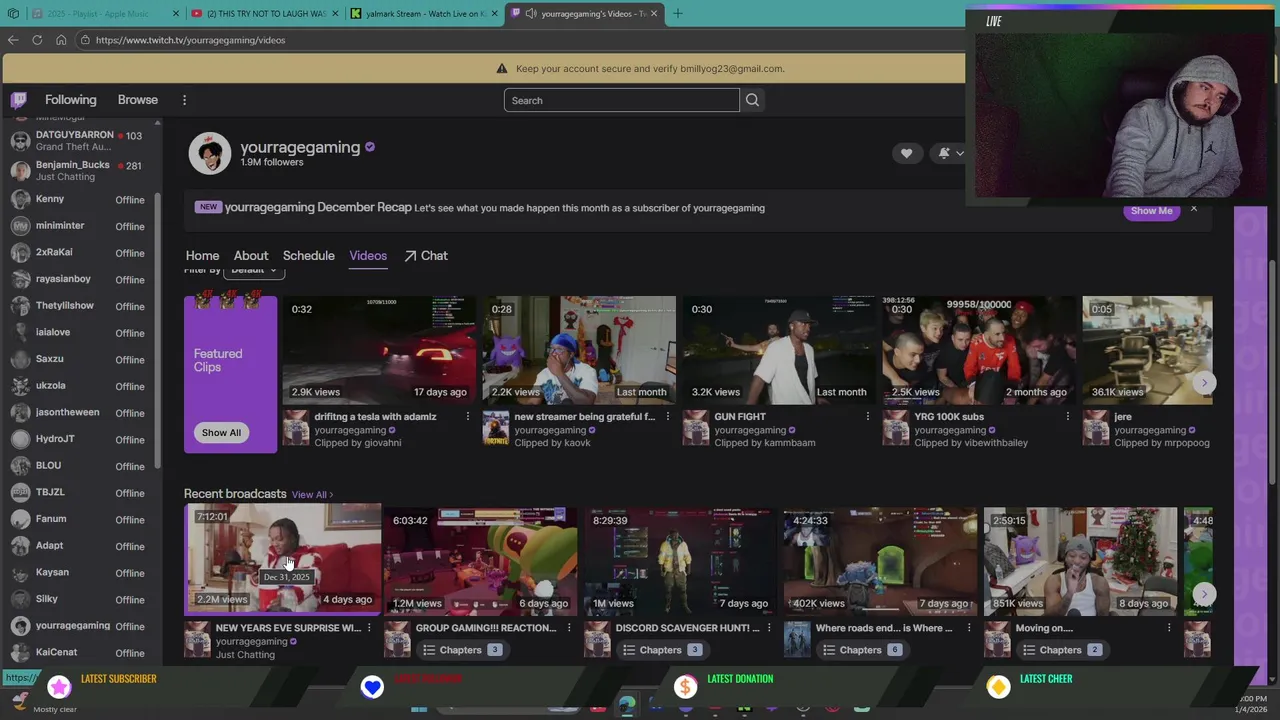Reload the page with the refresh icon
The width and height of the screenshot is (1280, 720).
[x=37, y=40]
